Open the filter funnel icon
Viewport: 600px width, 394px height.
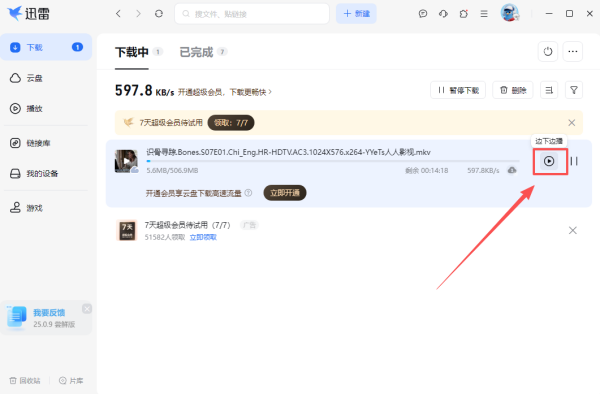[574, 90]
